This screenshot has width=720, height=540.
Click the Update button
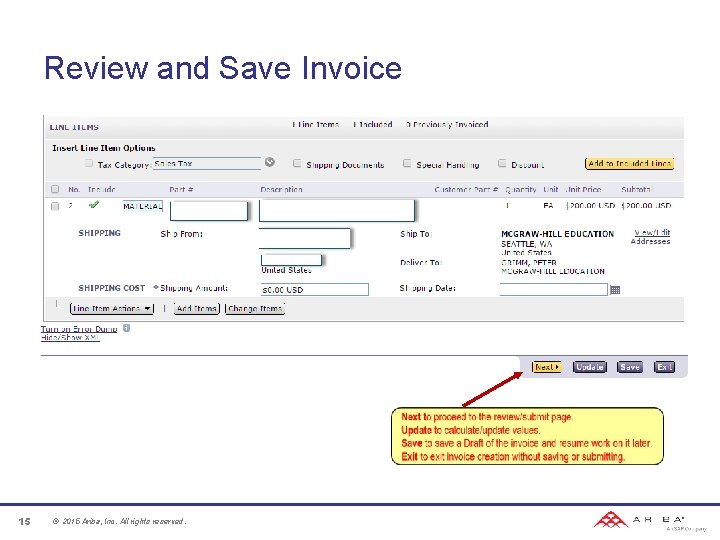(590, 367)
